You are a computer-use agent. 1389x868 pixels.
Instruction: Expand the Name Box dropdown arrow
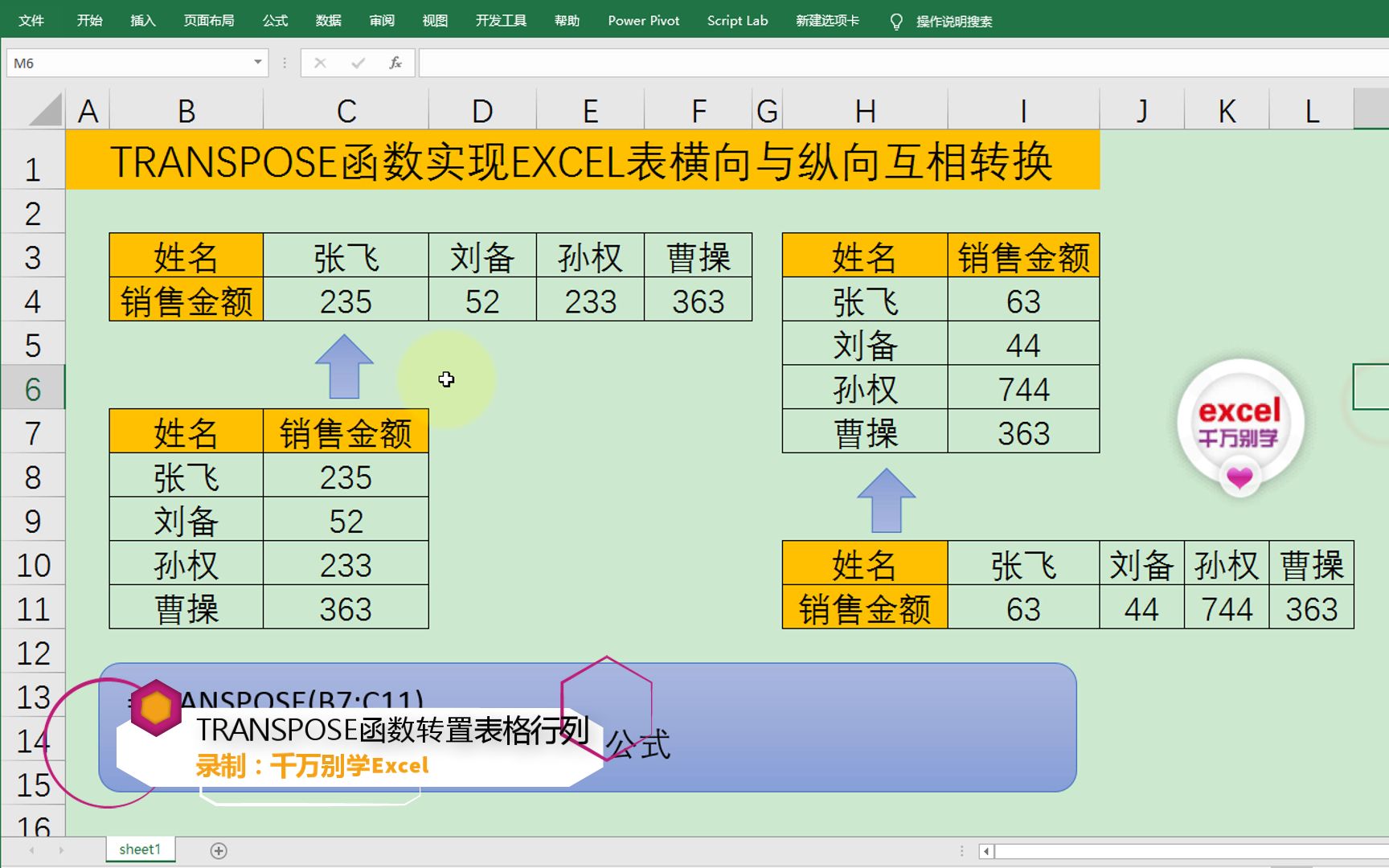point(258,63)
